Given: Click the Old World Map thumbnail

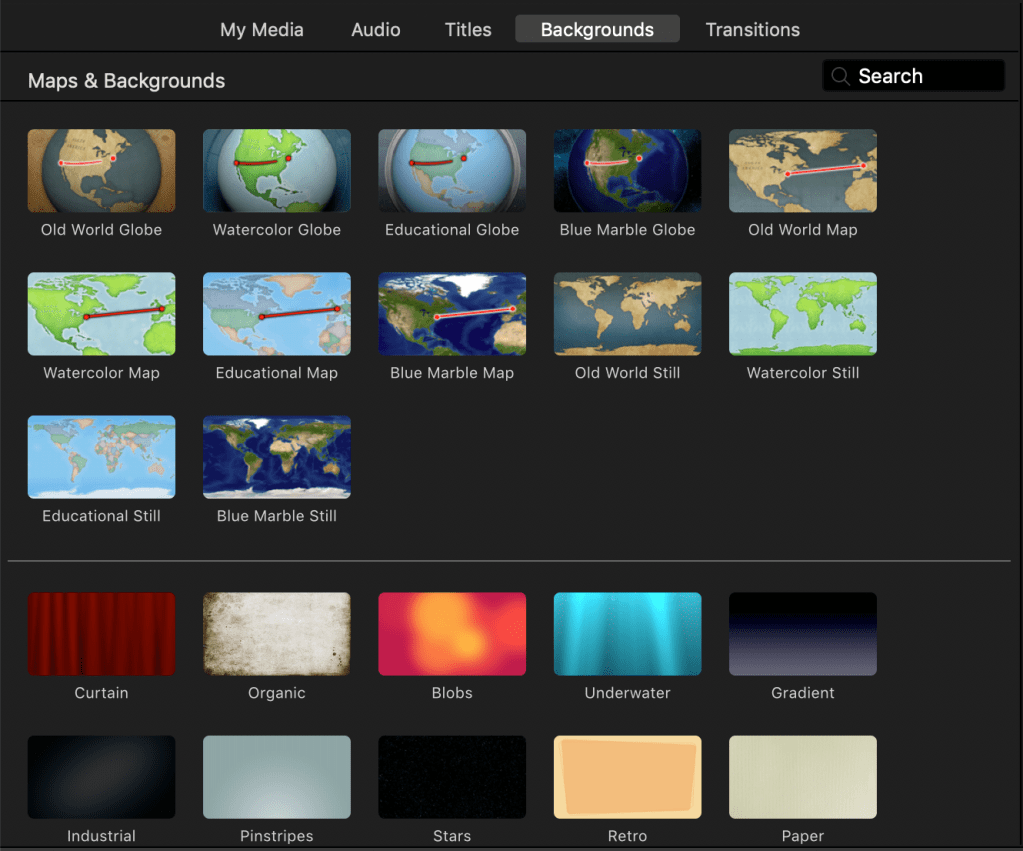Looking at the screenshot, I should pyautogui.click(x=803, y=171).
